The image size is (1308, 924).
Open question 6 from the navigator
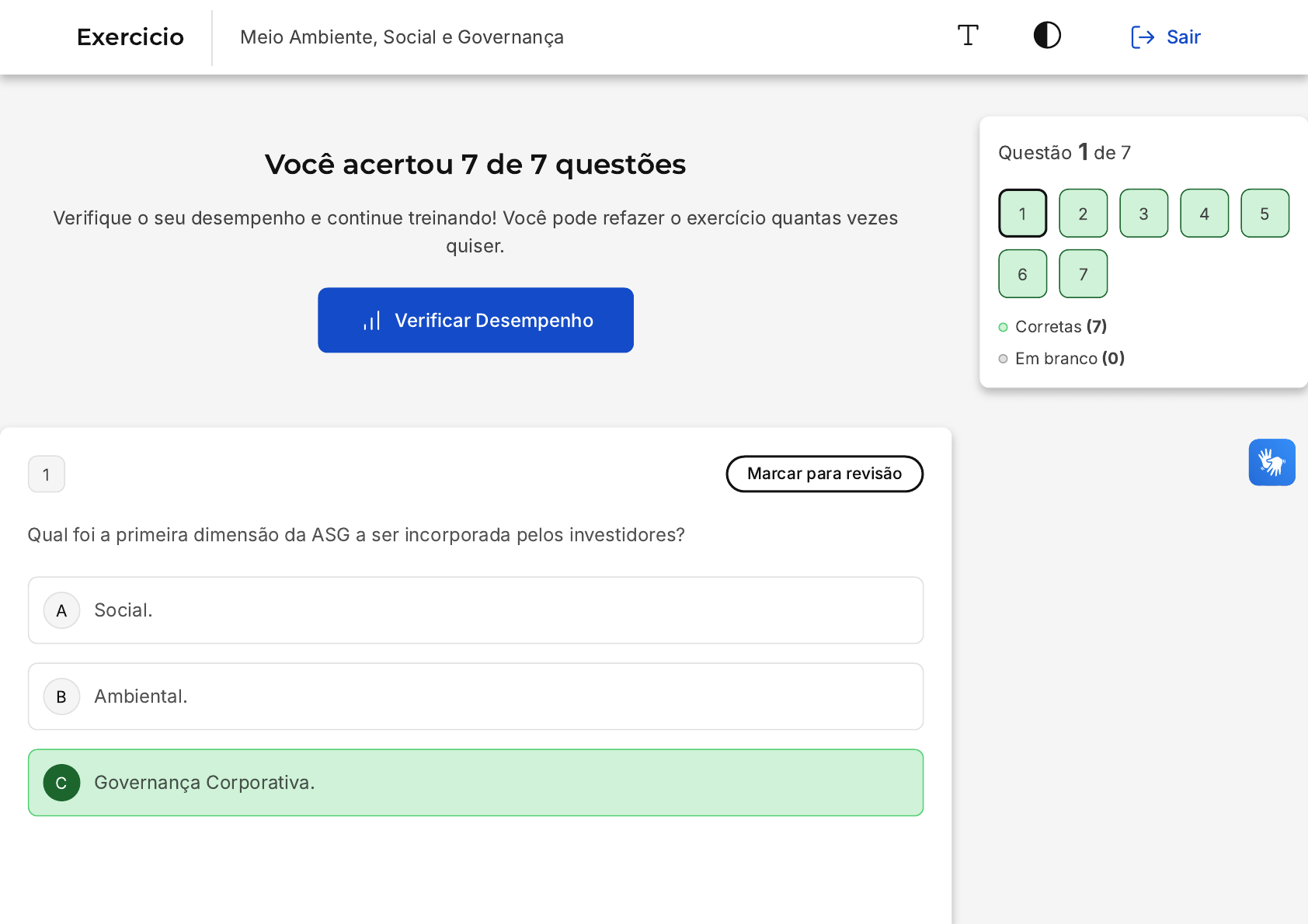tap(1022, 274)
